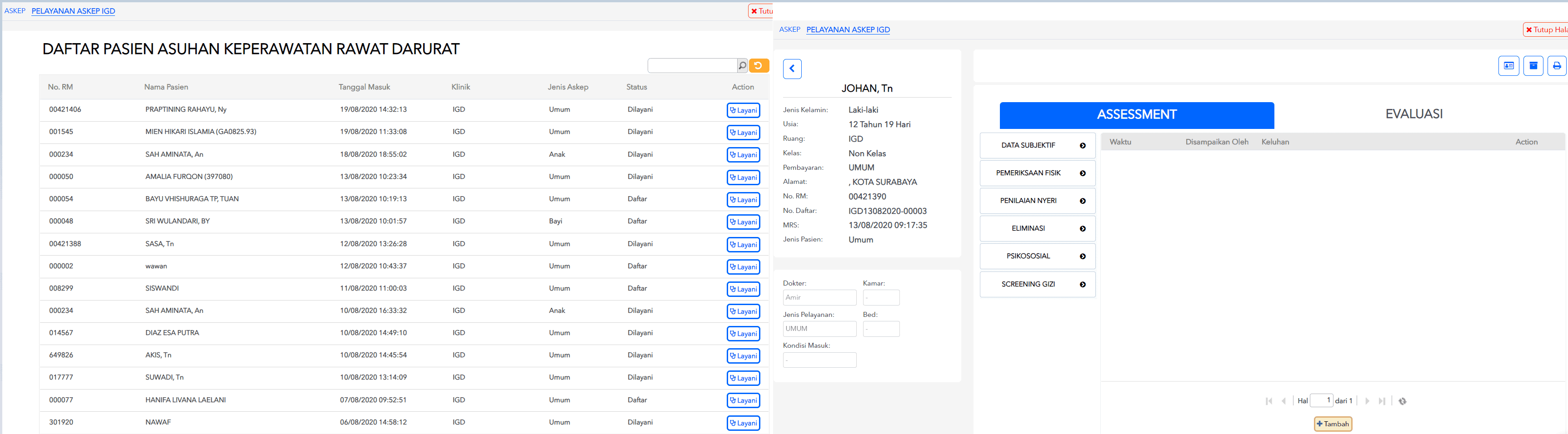Click Layani for BAYU VHISHURAGA TP, TUAN
Screen dimensions: 1568x434
coord(743,199)
